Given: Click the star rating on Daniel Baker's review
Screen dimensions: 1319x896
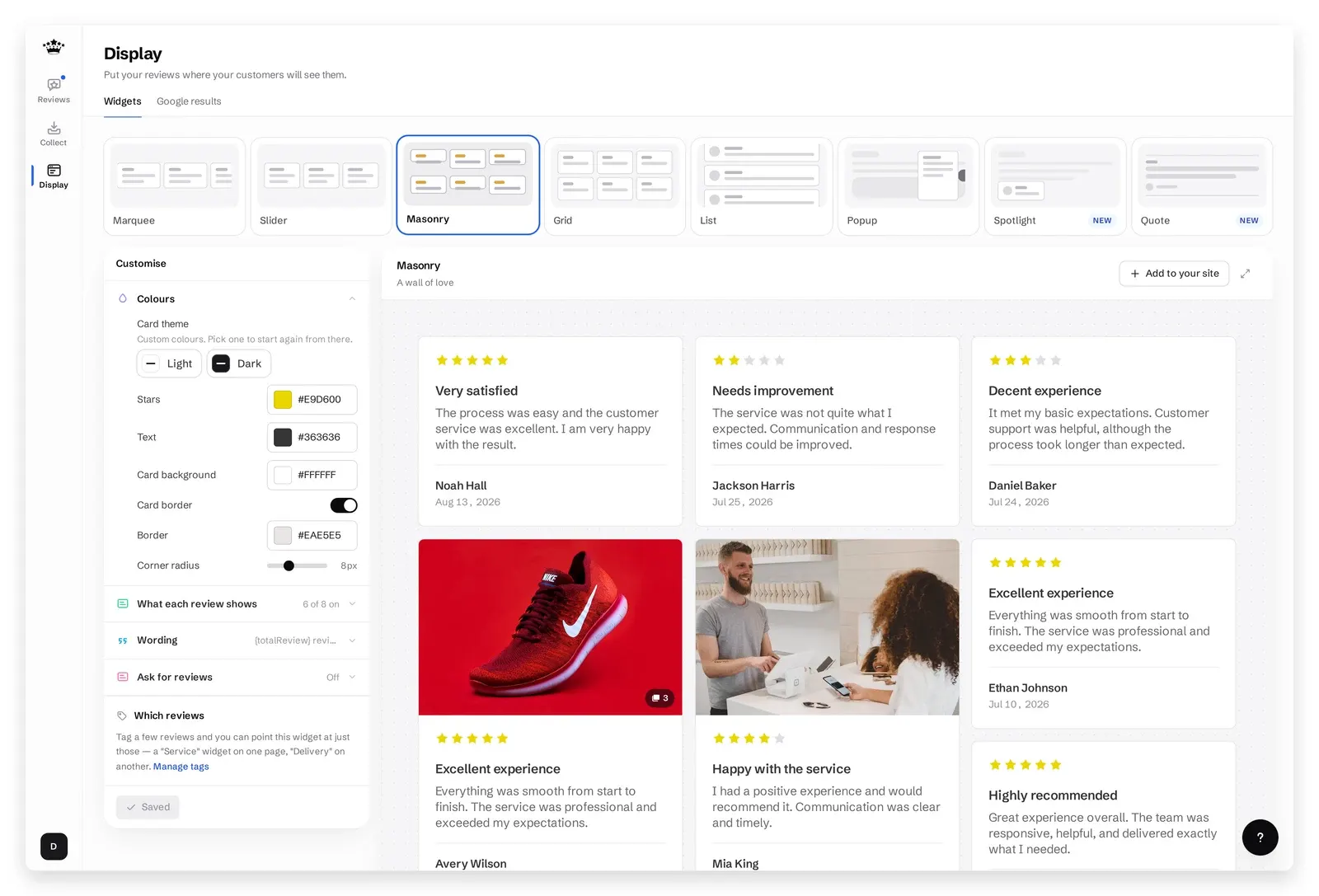Looking at the screenshot, I should click(1025, 360).
